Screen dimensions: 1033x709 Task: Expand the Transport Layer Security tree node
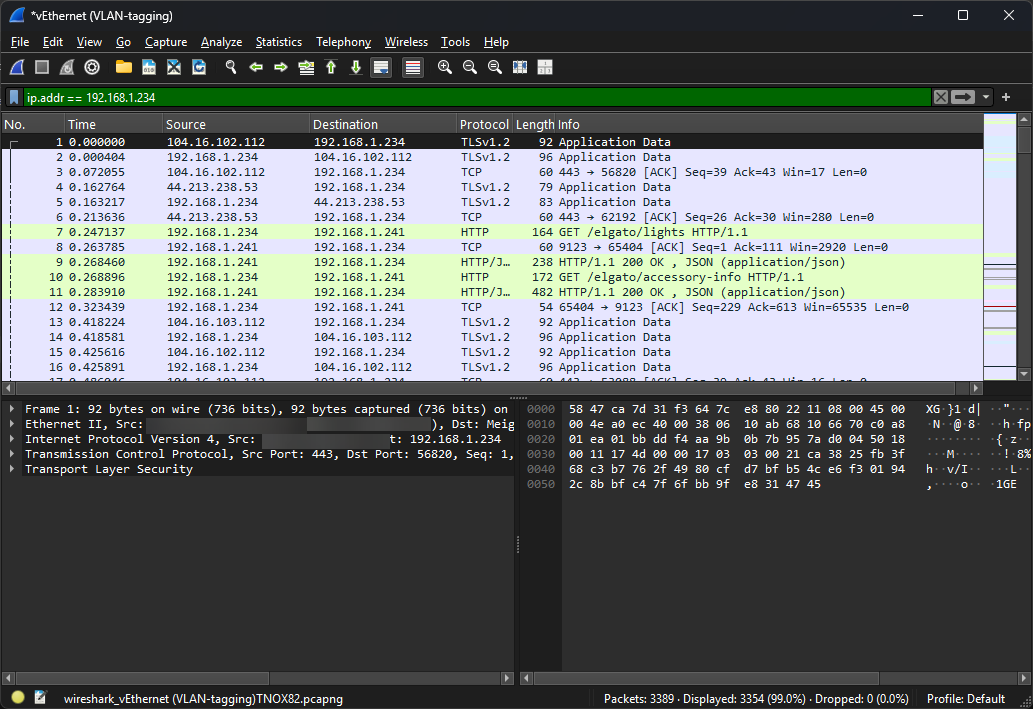point(12,469)
